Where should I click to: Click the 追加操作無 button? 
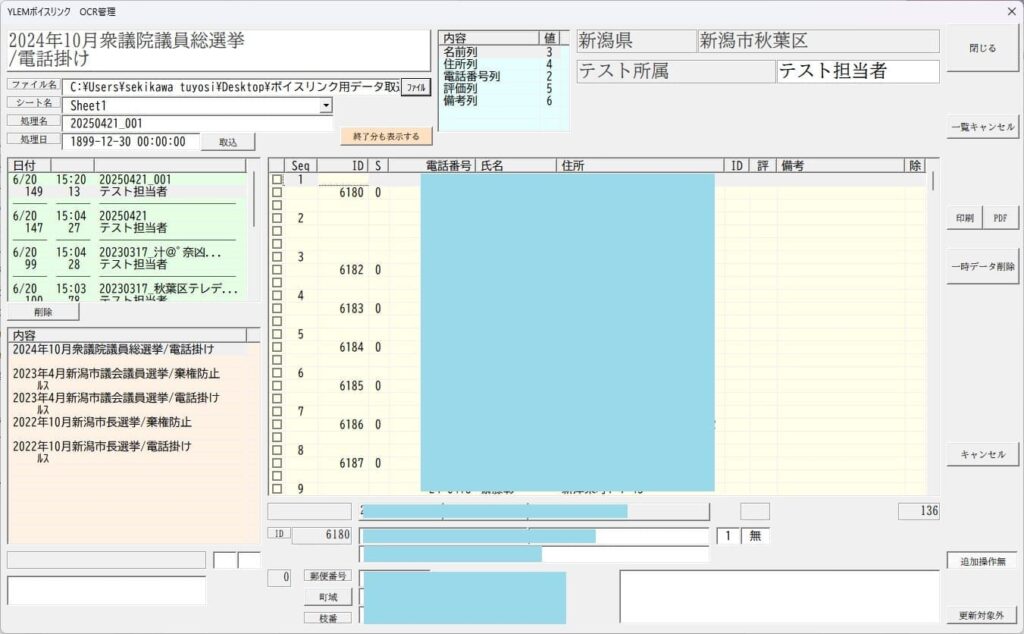click(983, 561)
